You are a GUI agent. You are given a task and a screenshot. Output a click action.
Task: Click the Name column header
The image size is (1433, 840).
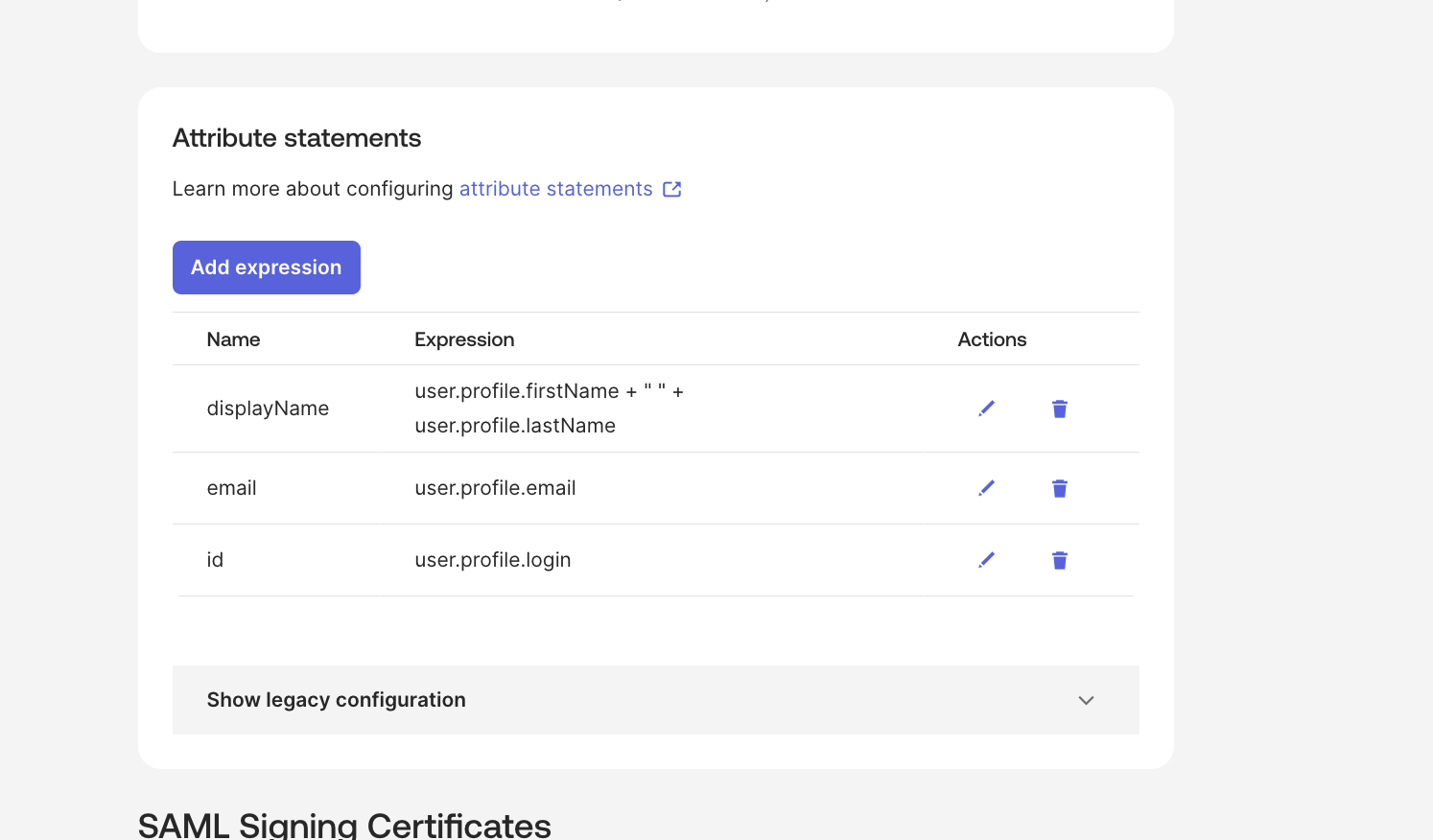click(233, 339)
